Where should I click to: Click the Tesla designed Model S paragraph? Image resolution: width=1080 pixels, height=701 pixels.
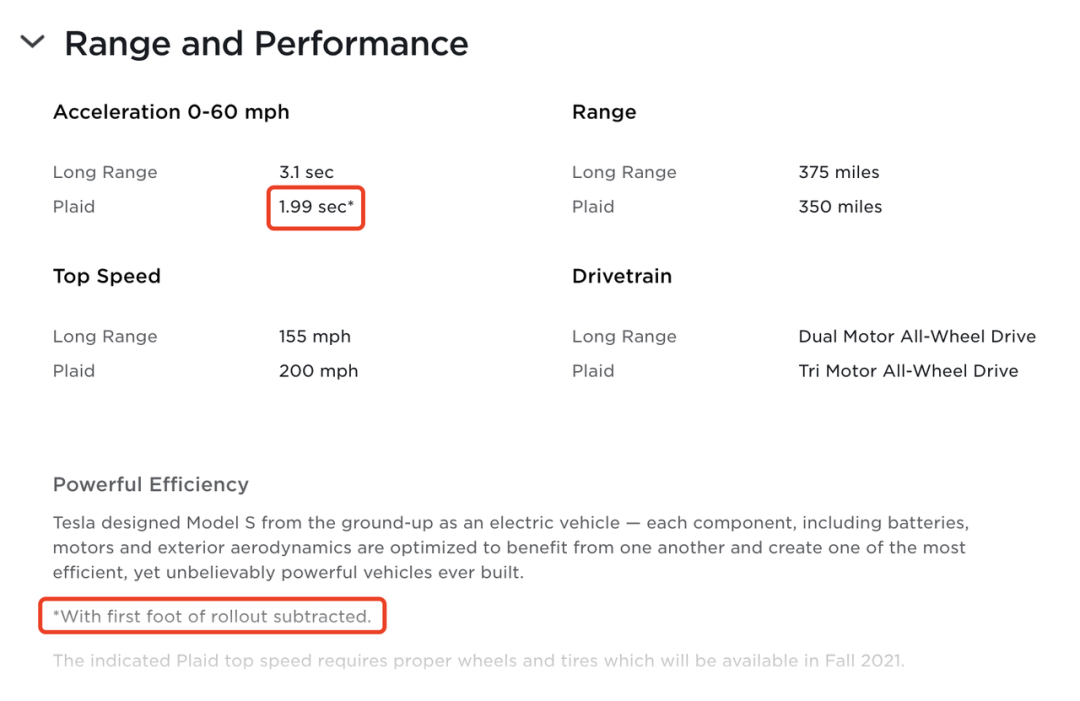[x=510, y=548]
